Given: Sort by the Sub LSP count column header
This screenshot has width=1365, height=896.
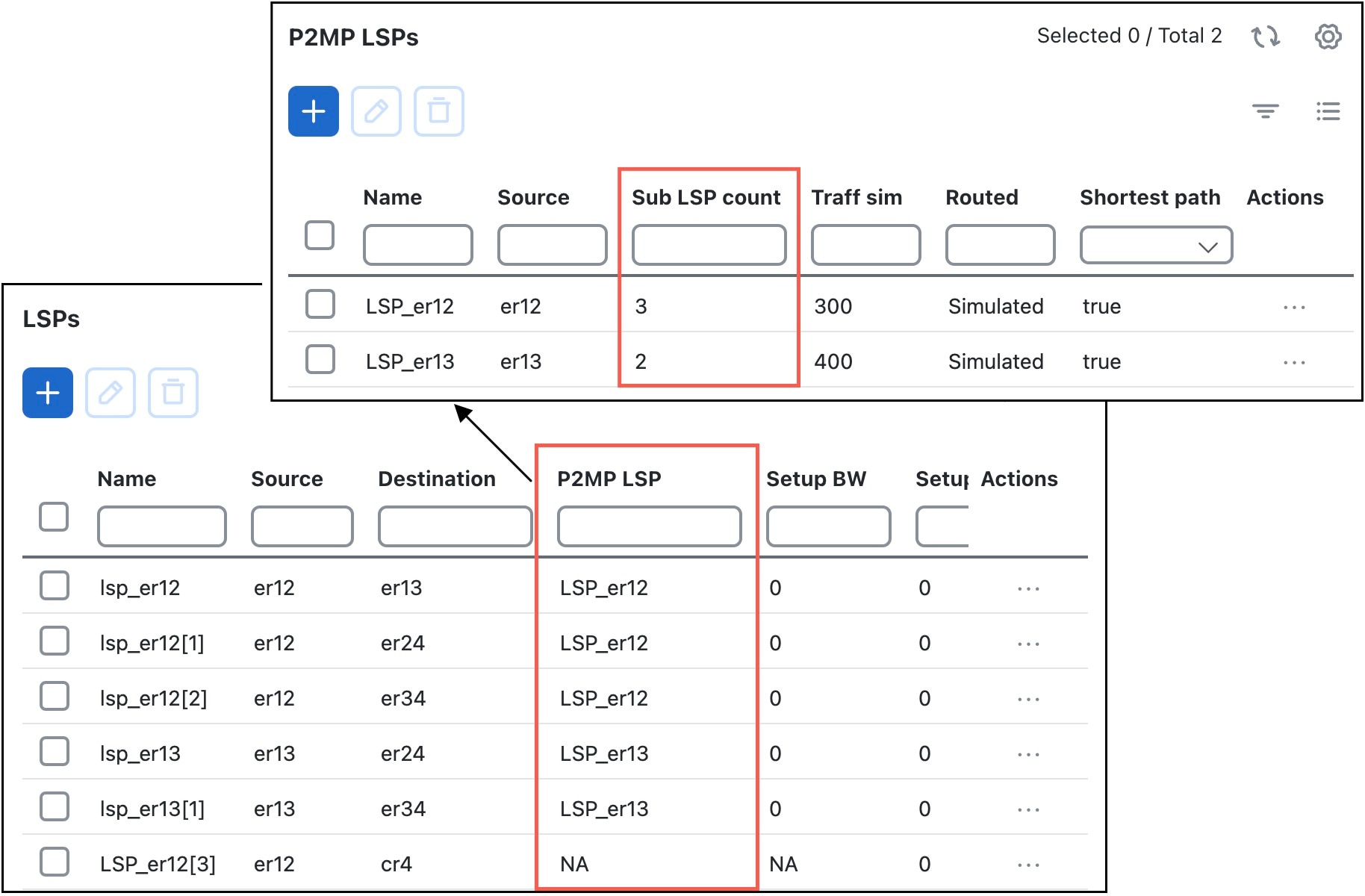Looking at the screenshot, I should coord(706,197).
